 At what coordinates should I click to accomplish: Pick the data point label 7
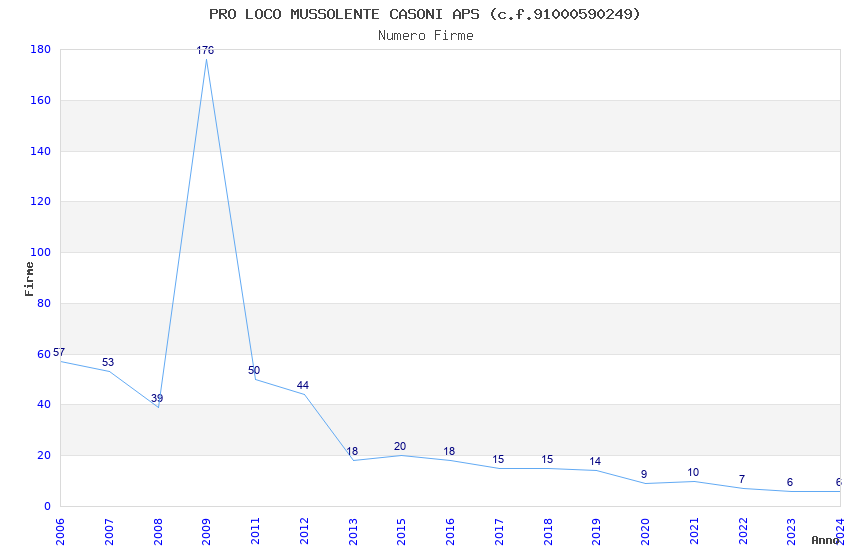tap(742, 479)
